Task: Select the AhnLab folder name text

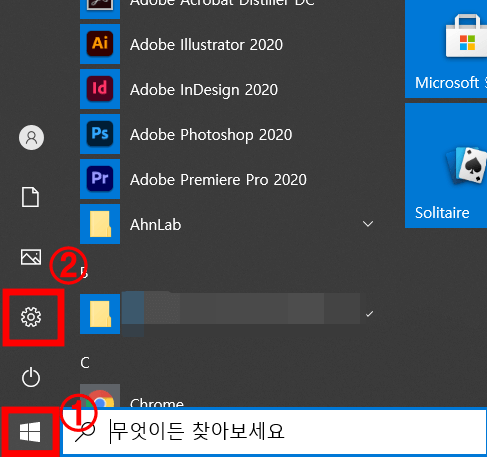Action: 156,225
